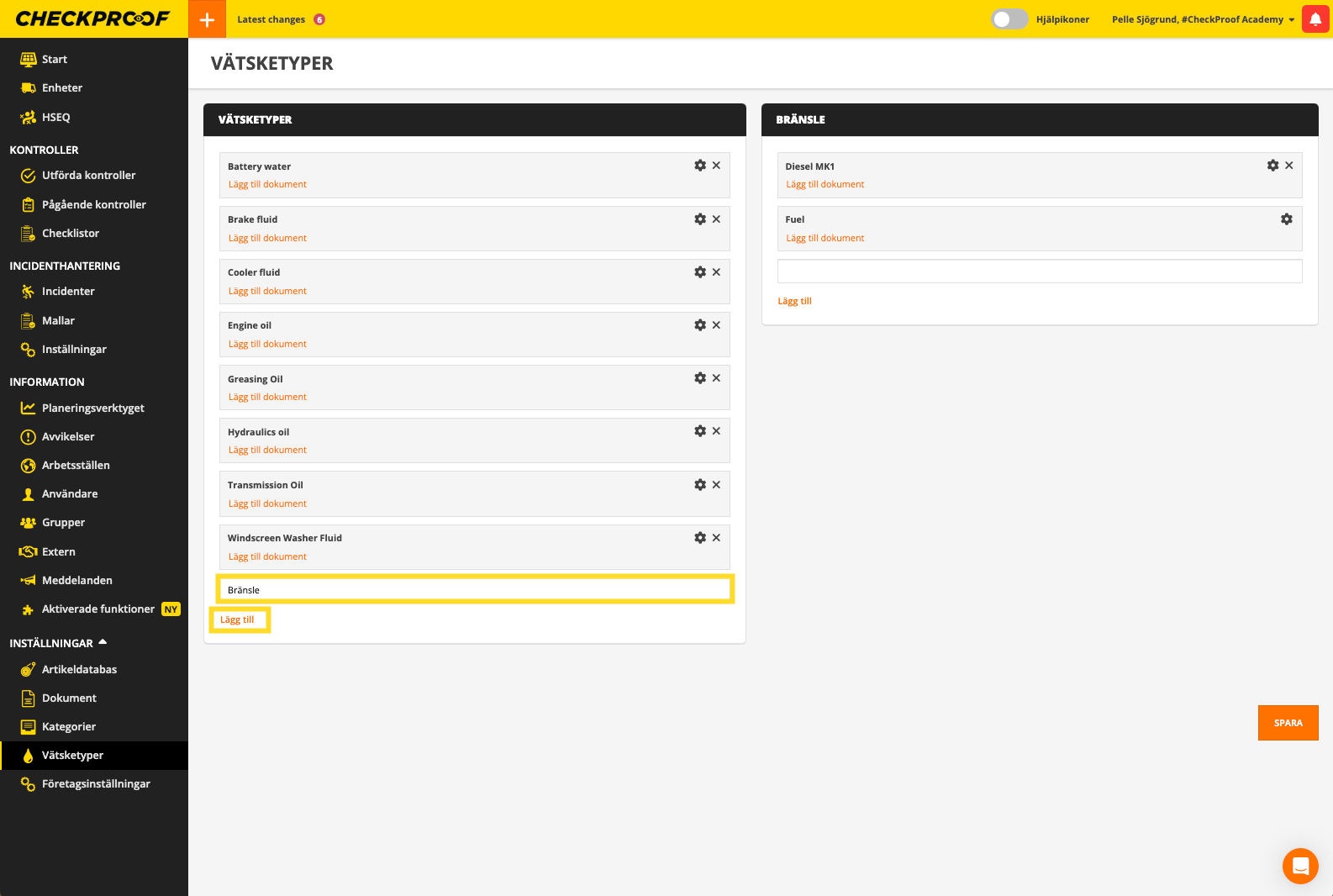
Task: Click the empty Bränsle name input field
Action: pyautogui.click(x=1039, y=271)
